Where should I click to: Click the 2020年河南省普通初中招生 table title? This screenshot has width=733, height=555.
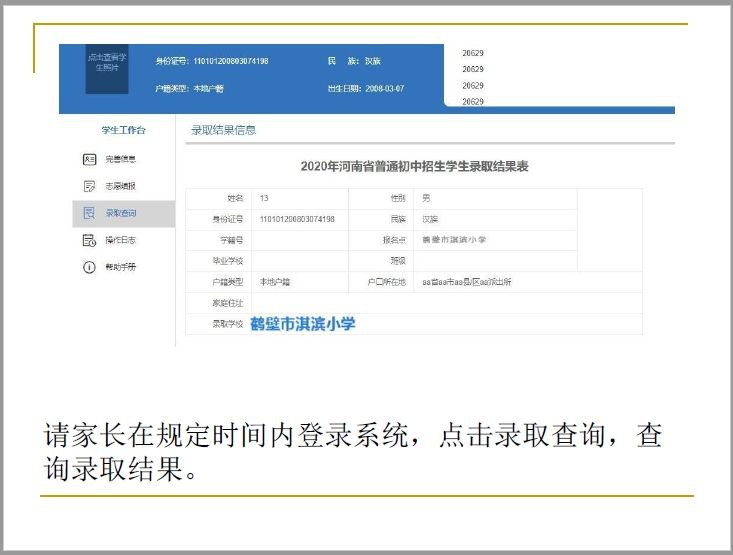click(414, 166)
